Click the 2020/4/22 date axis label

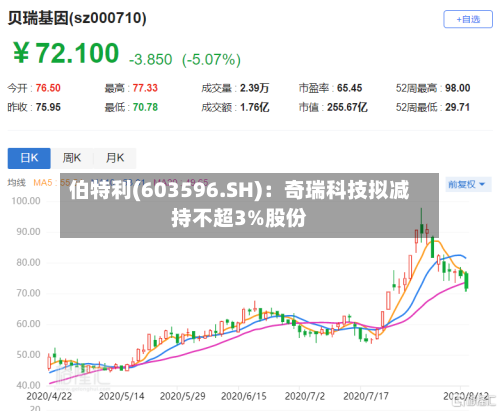point(49,396)
